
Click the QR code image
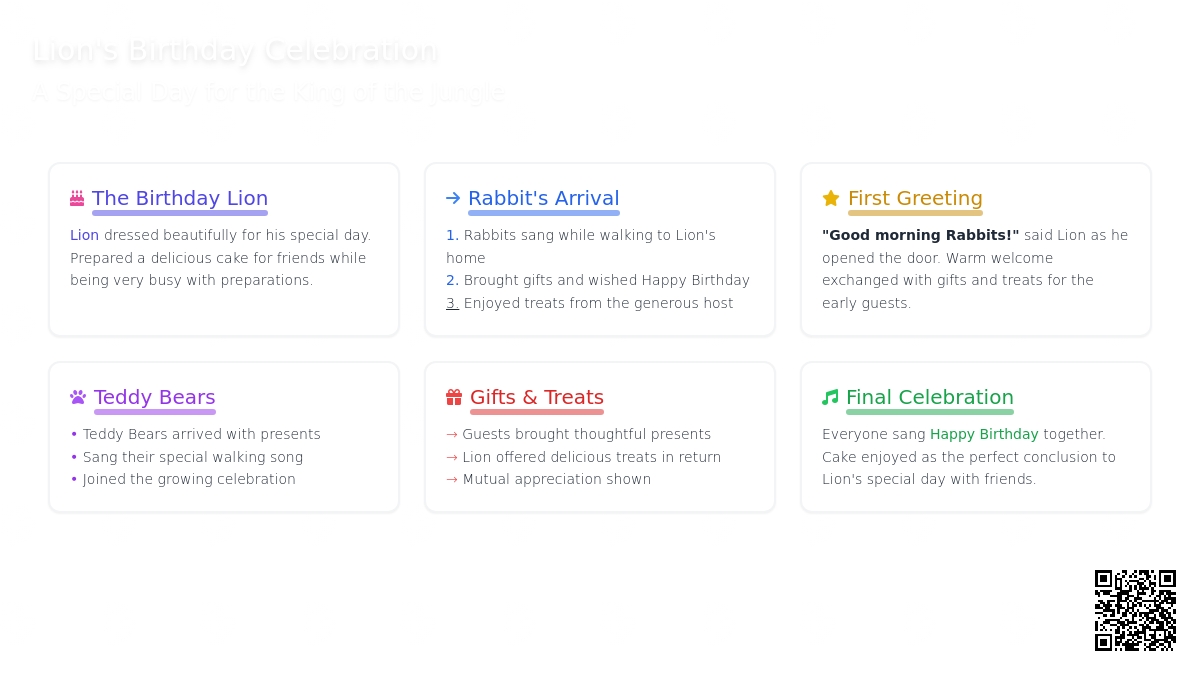click(1135, 610)
